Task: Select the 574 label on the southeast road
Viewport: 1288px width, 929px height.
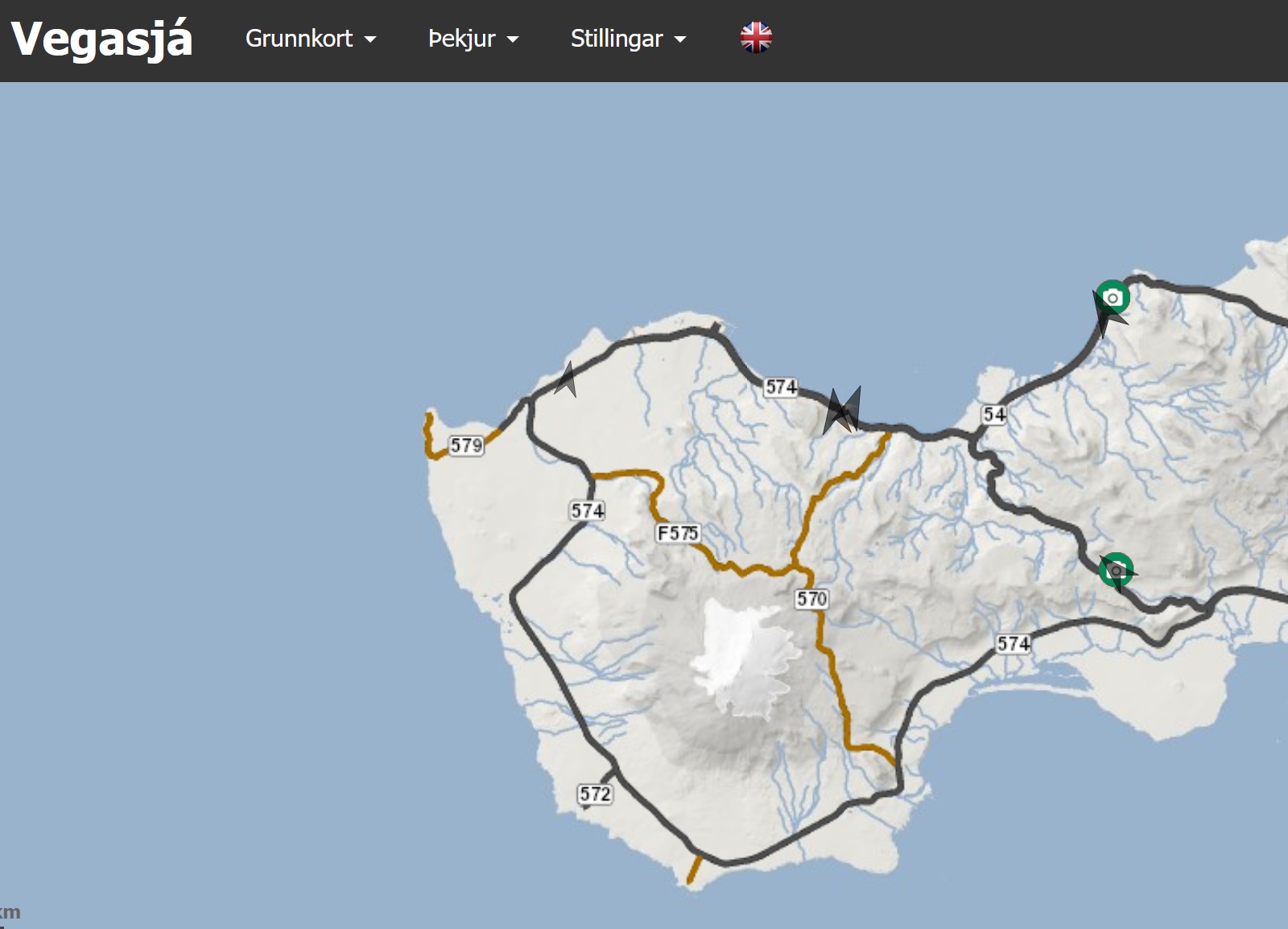Action: [1013, 643]
